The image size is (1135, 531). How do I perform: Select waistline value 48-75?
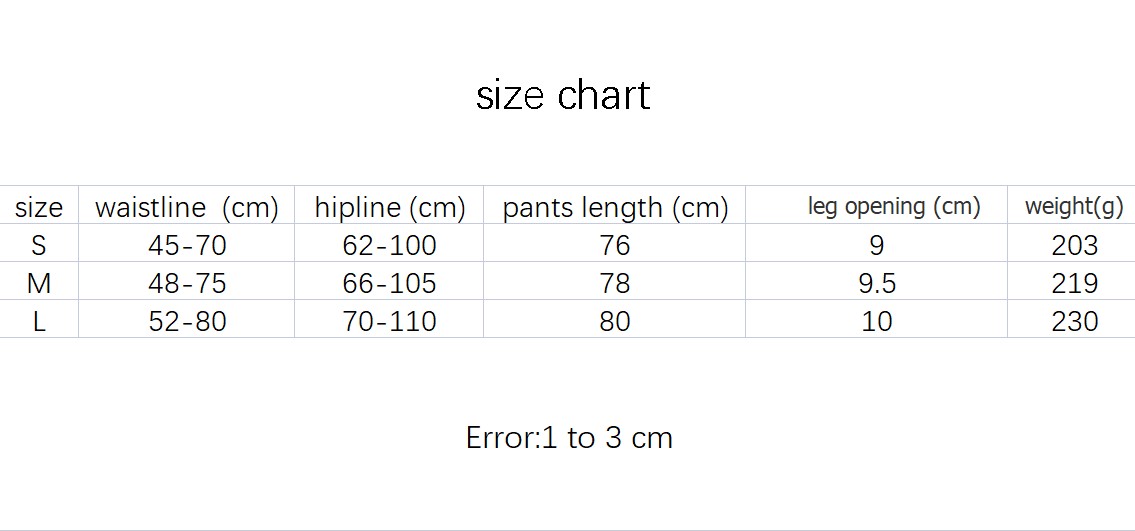[x=187, y=283]
